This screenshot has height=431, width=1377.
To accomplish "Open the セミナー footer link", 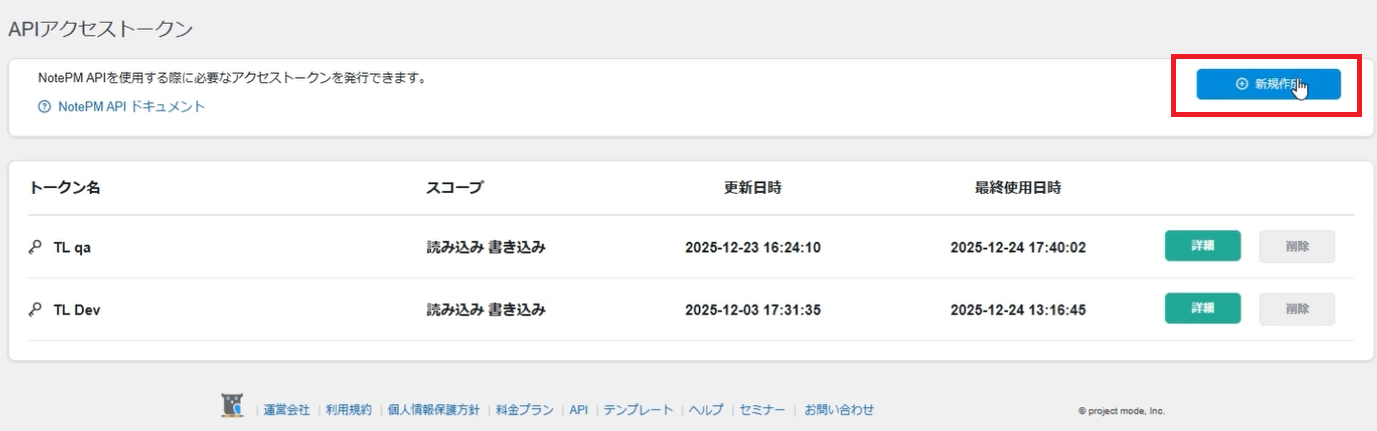I will click(762, 410).
